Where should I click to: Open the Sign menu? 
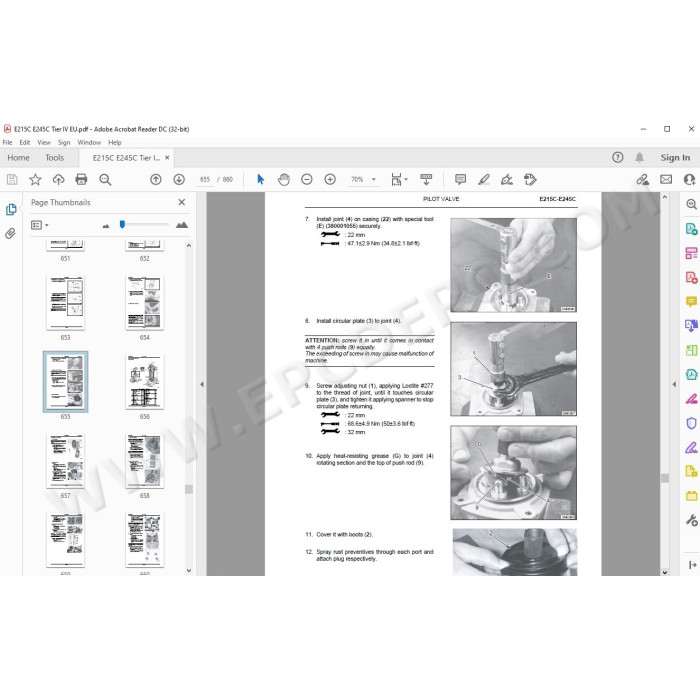tap(64, 142)
